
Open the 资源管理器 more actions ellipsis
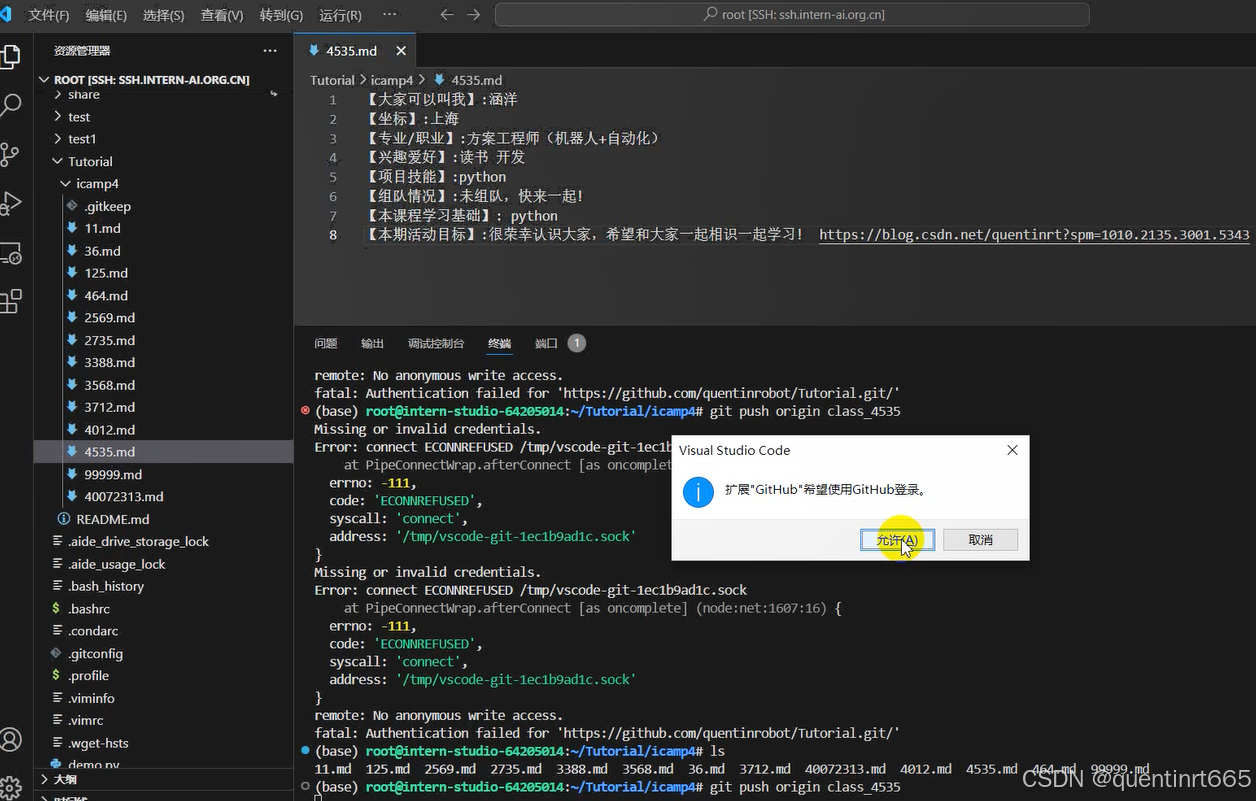[270, 50]
